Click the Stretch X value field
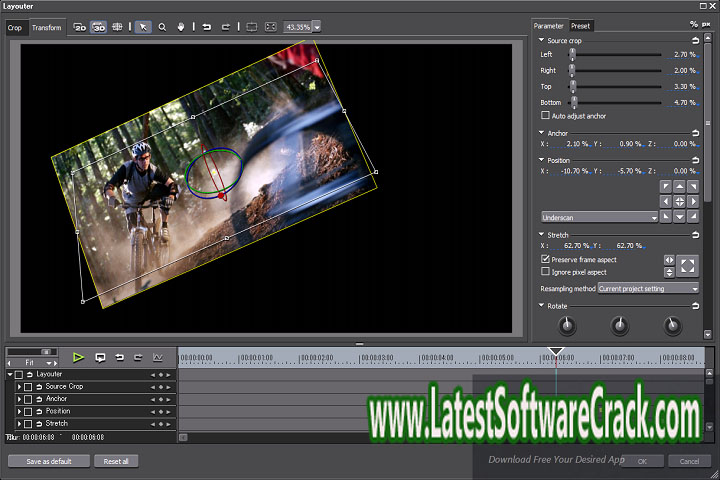720x480 pixels. click(576, 246)
